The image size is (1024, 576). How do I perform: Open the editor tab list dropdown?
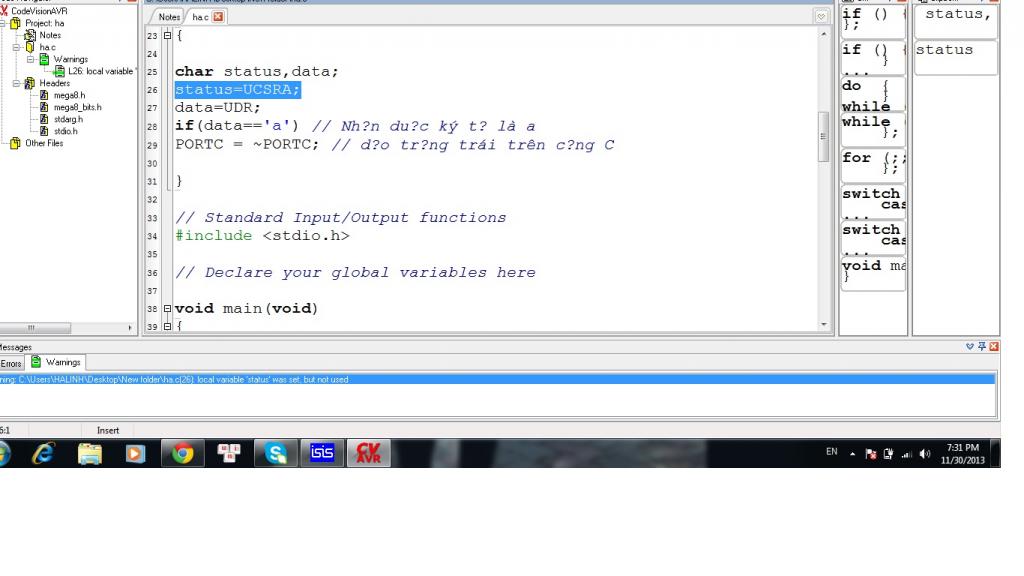click(821, 17)
